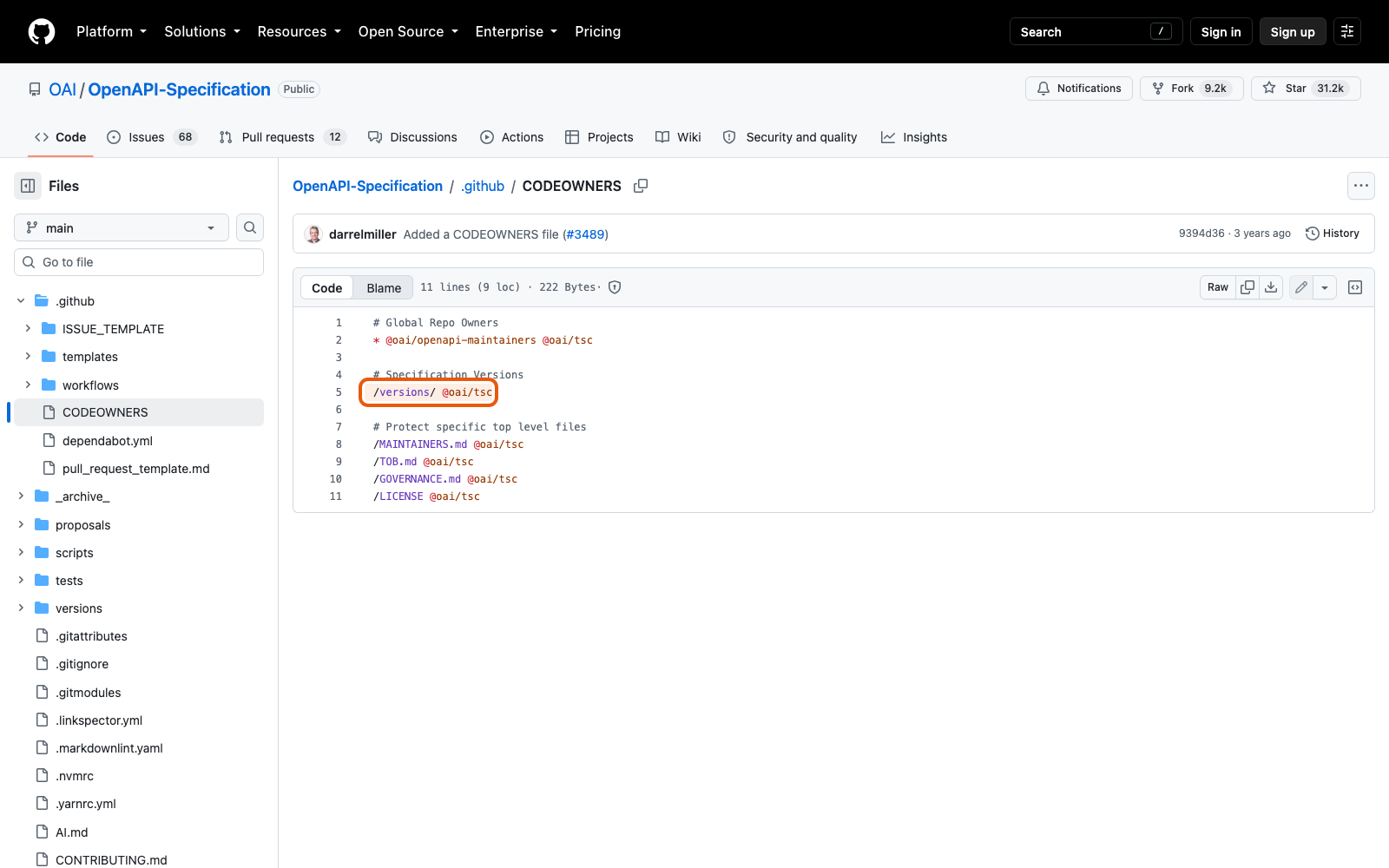
Task: Open the header menu icon beside Sign up
Action: point(1347,31)
